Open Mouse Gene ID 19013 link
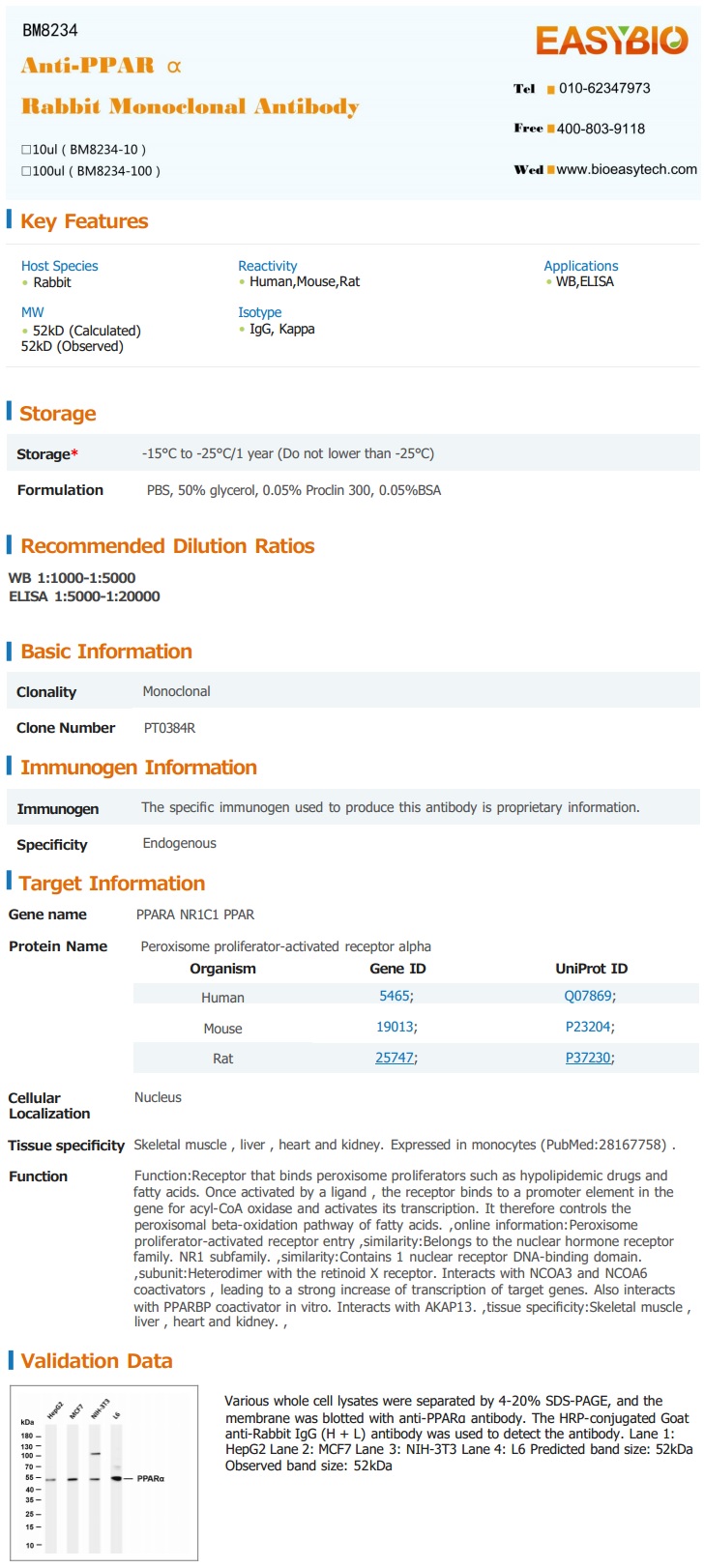The height and width of the screenshot is (1568, 704). pos(395,1027)
